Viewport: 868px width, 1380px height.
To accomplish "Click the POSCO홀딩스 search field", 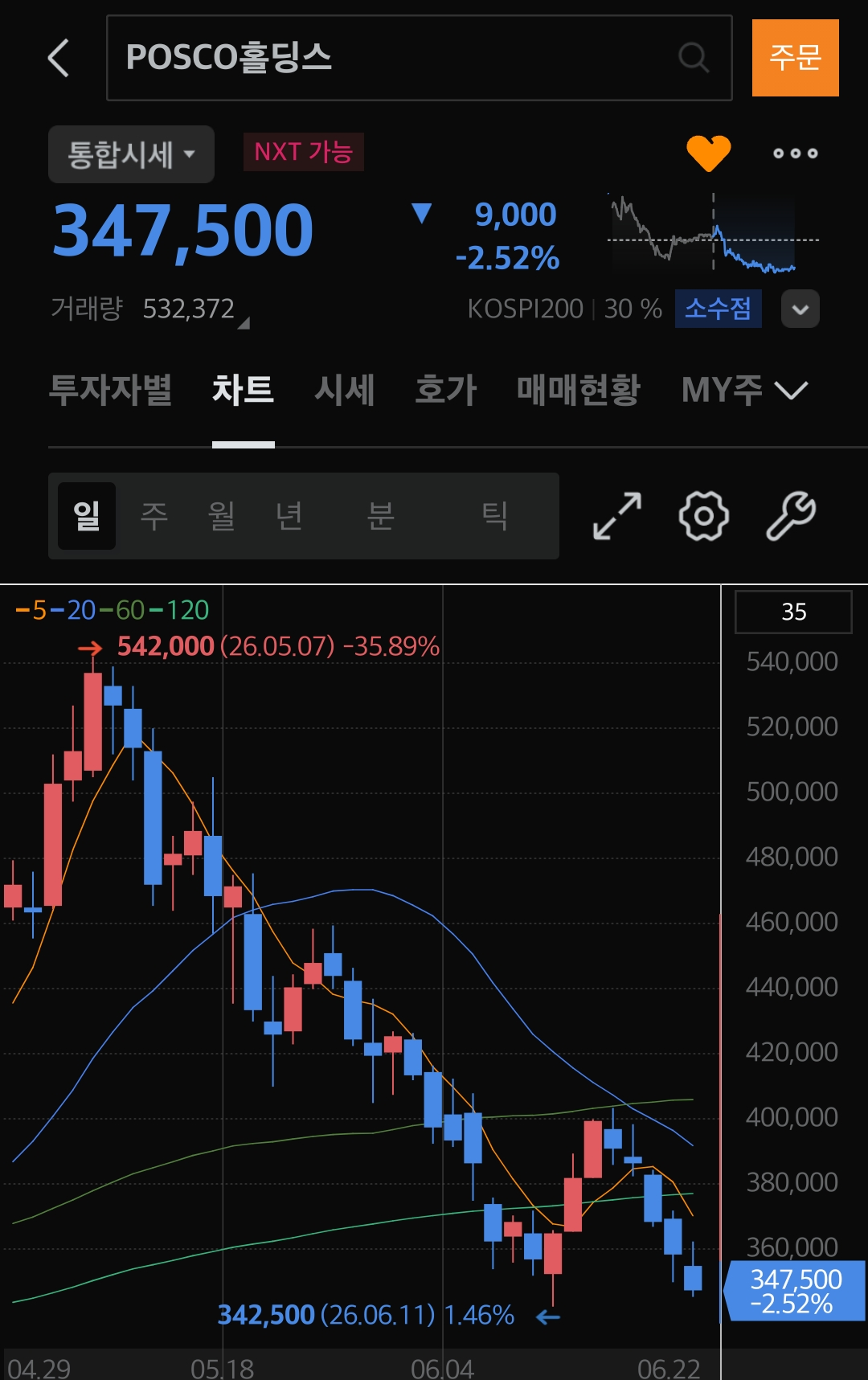I will pos(419,58).
